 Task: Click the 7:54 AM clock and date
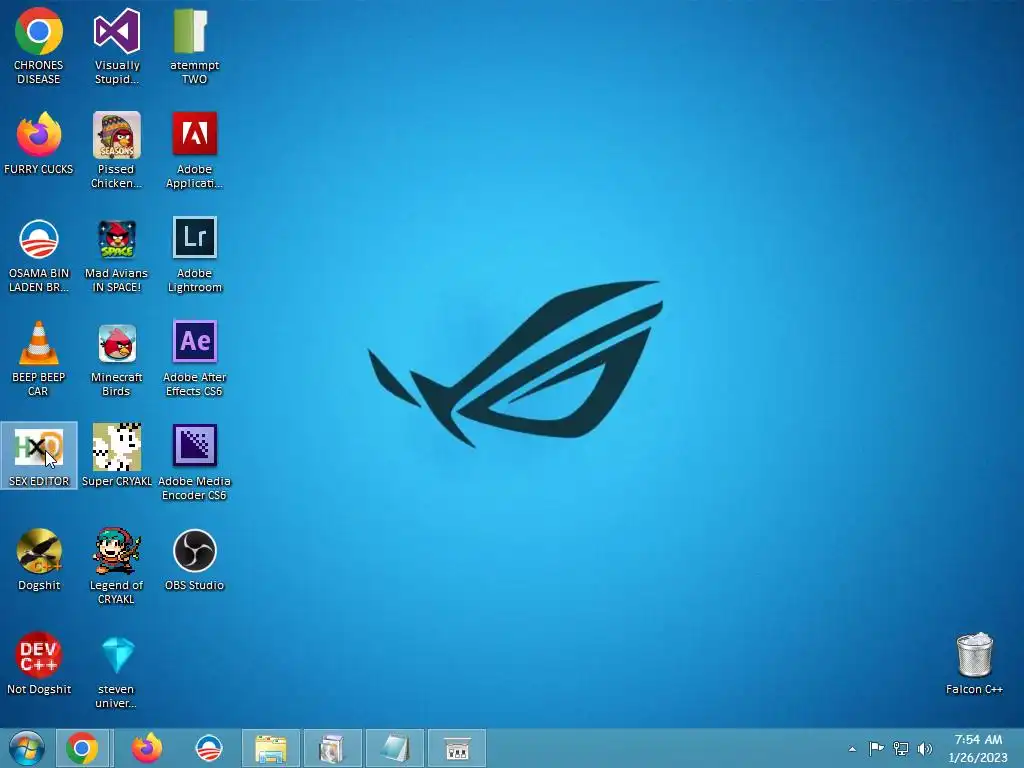[x=978, y=748]
